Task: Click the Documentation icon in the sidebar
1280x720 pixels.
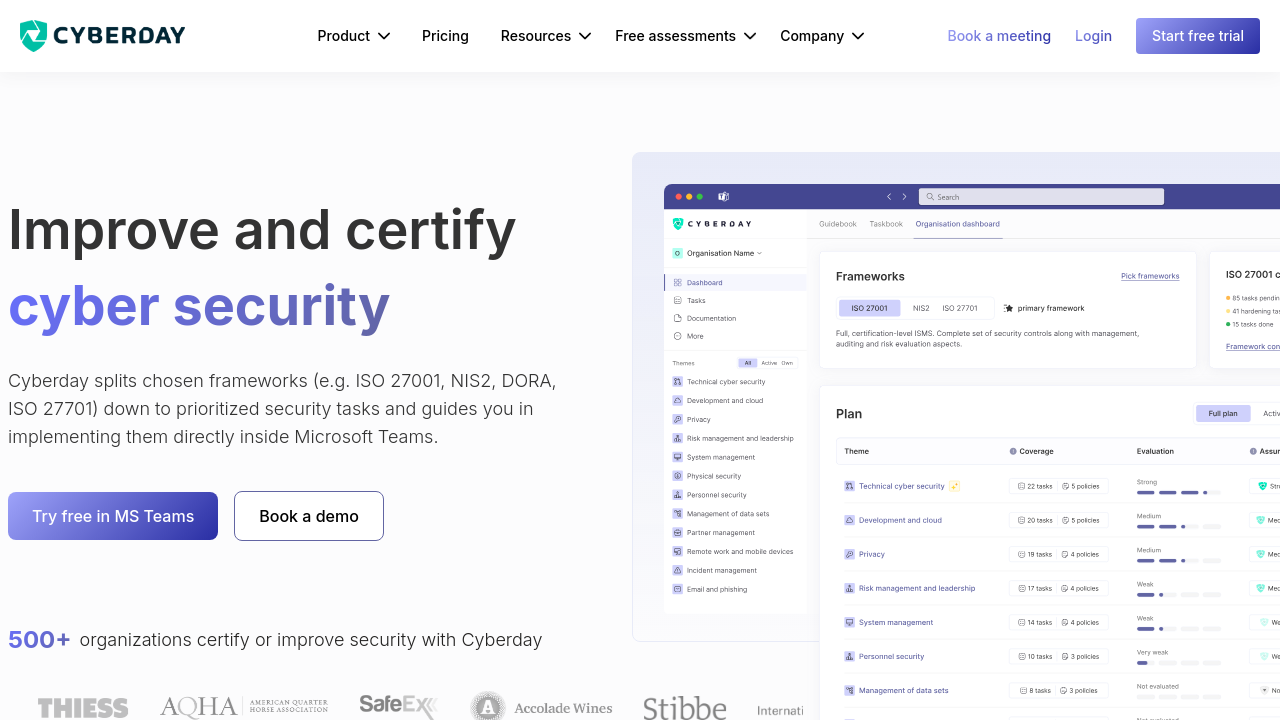Action: [x=678, y=319]
